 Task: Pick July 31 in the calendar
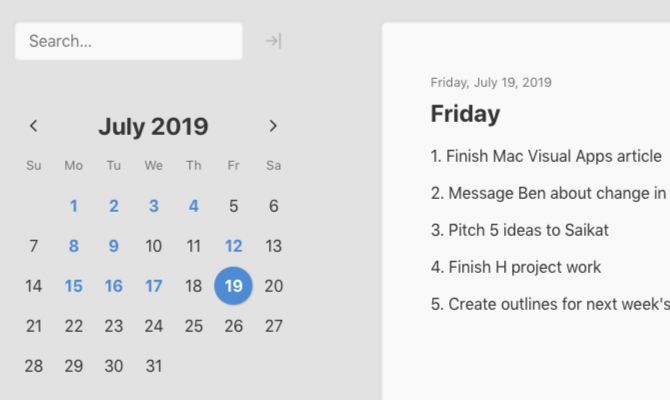[x=153, y=366]
